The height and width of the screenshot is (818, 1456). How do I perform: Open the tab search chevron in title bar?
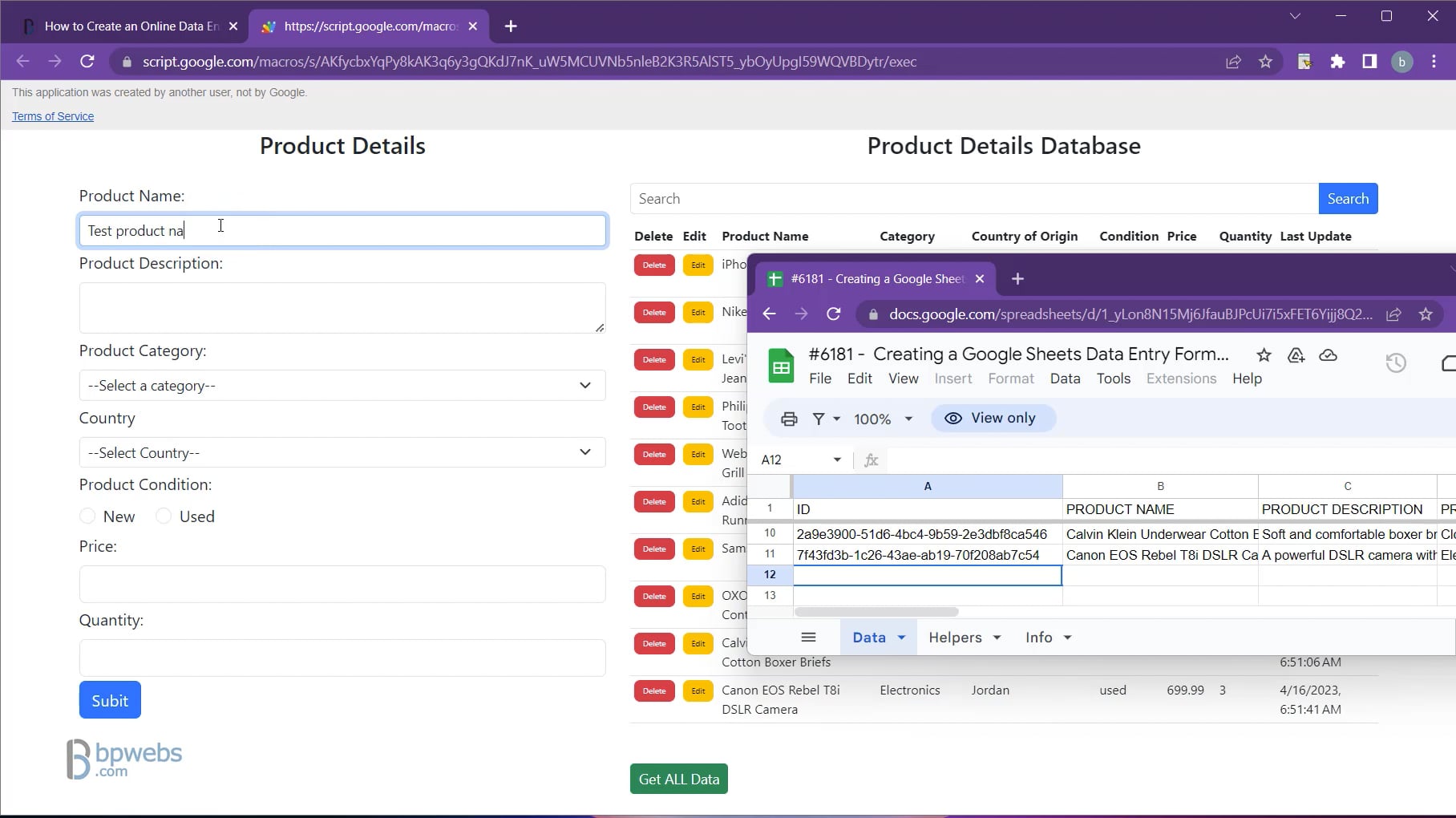pyautogui.click(x=1295, y=16)
